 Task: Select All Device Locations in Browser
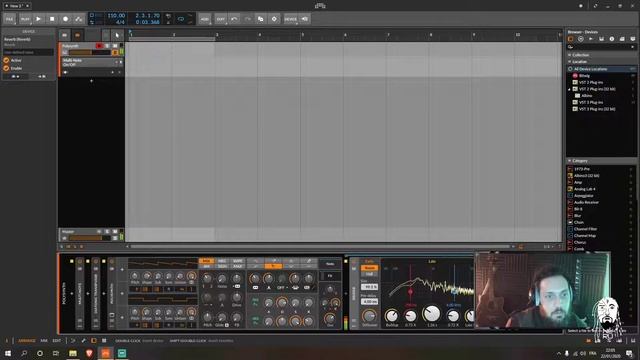pos(601,69)
